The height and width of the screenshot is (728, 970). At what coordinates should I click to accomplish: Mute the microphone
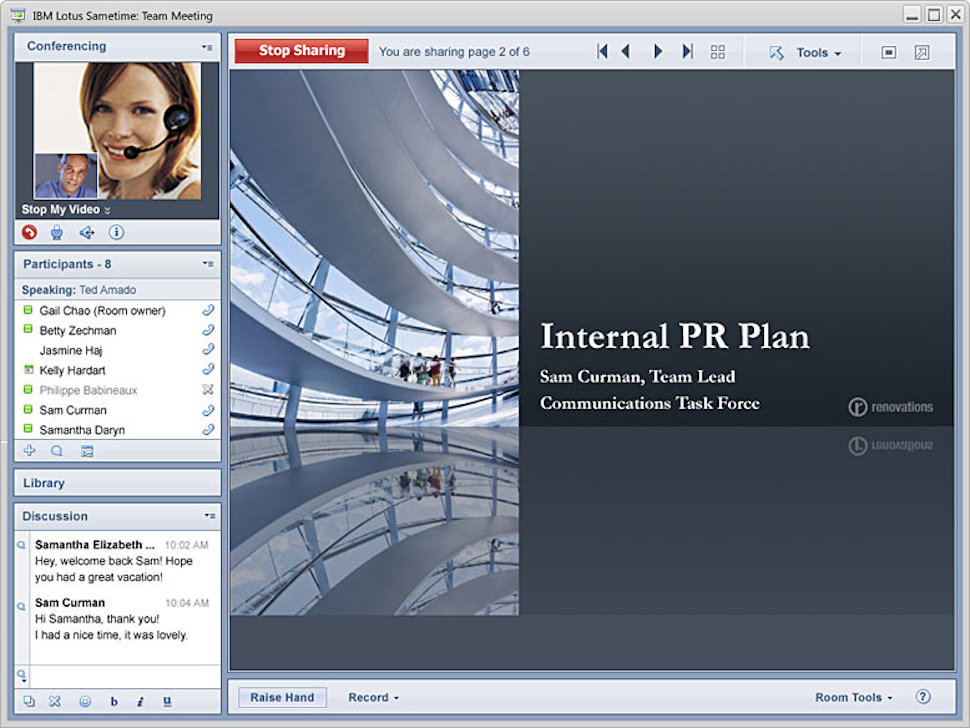[x=57, y=233]
